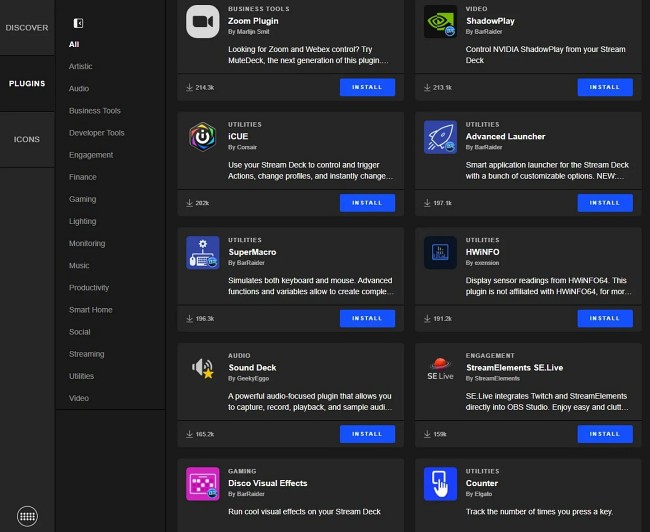The height and width of the screenshot is (532, 650).
Task: Click author name 'By GeekyEggo'
Action: point(248,379)
